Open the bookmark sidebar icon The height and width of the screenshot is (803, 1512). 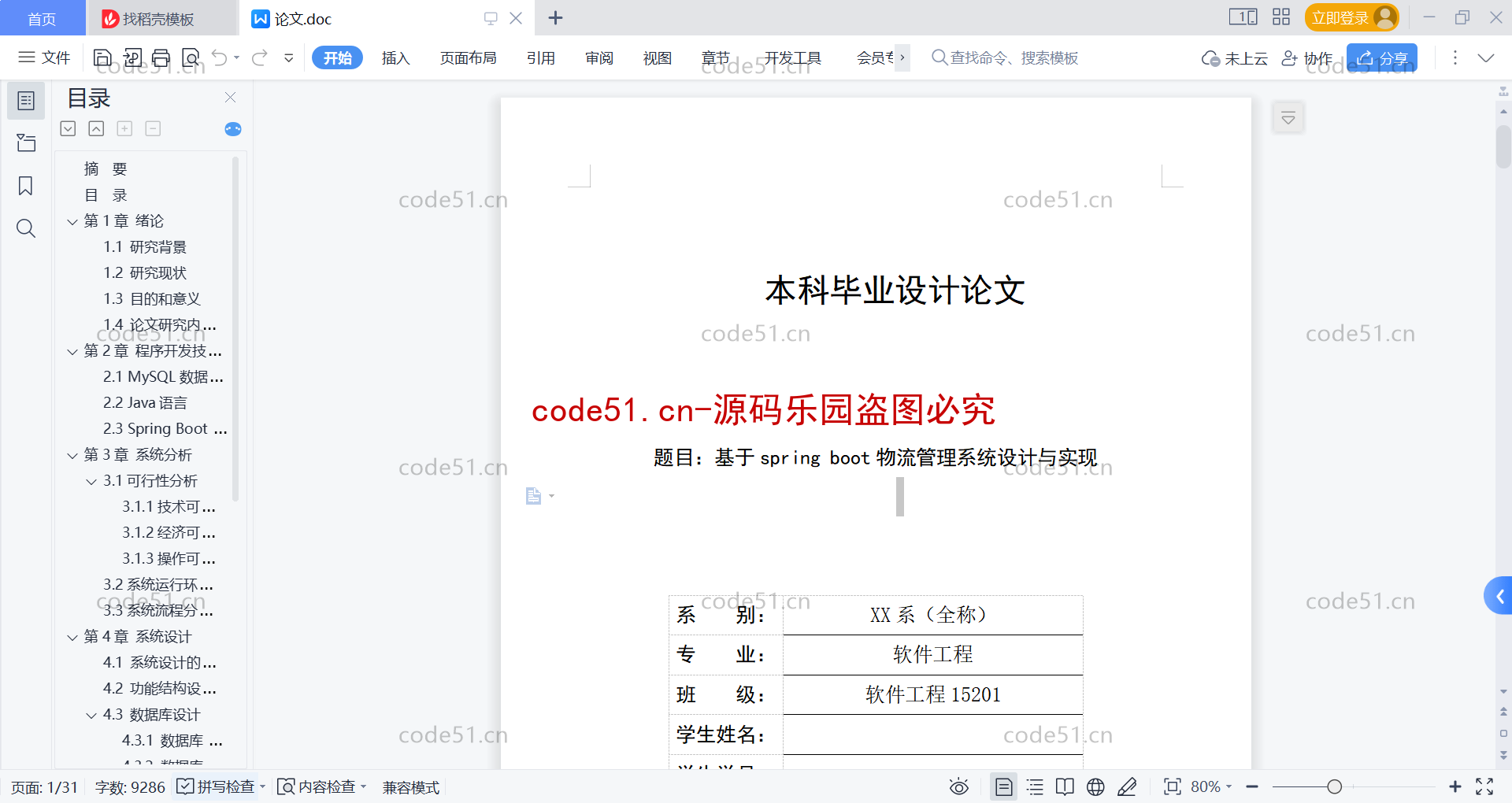coord(26,186)
